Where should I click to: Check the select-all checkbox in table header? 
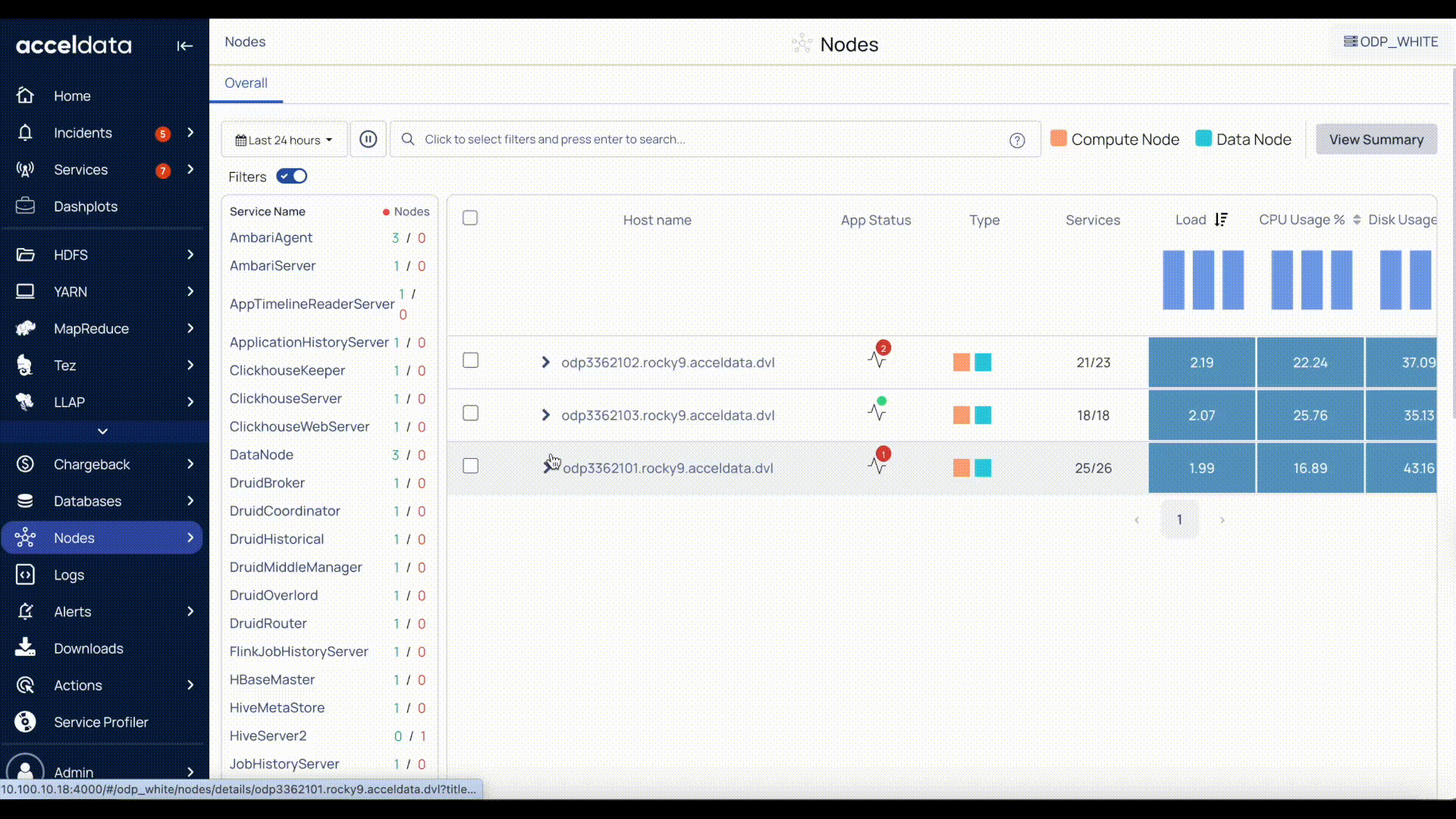(x=470, y=218)
